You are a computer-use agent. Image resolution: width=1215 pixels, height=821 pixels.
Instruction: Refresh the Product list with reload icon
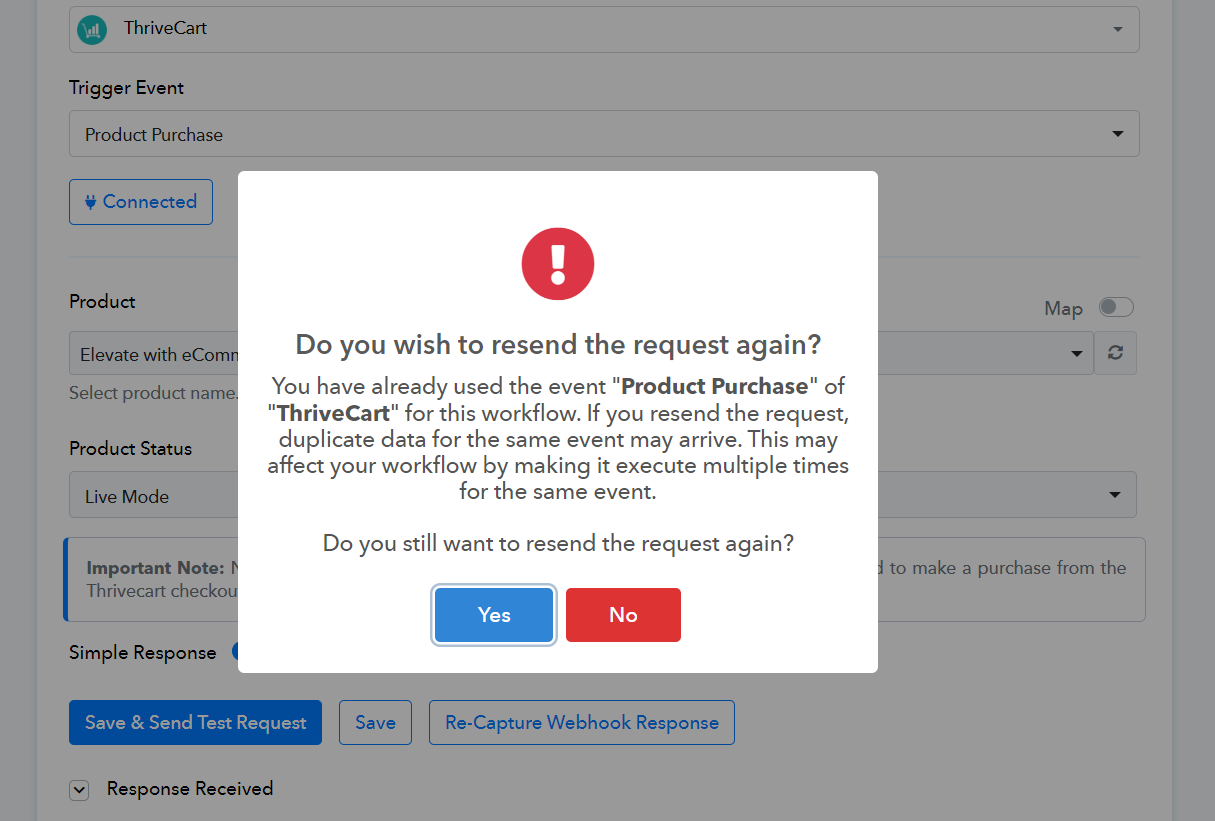pos(1116,353)
